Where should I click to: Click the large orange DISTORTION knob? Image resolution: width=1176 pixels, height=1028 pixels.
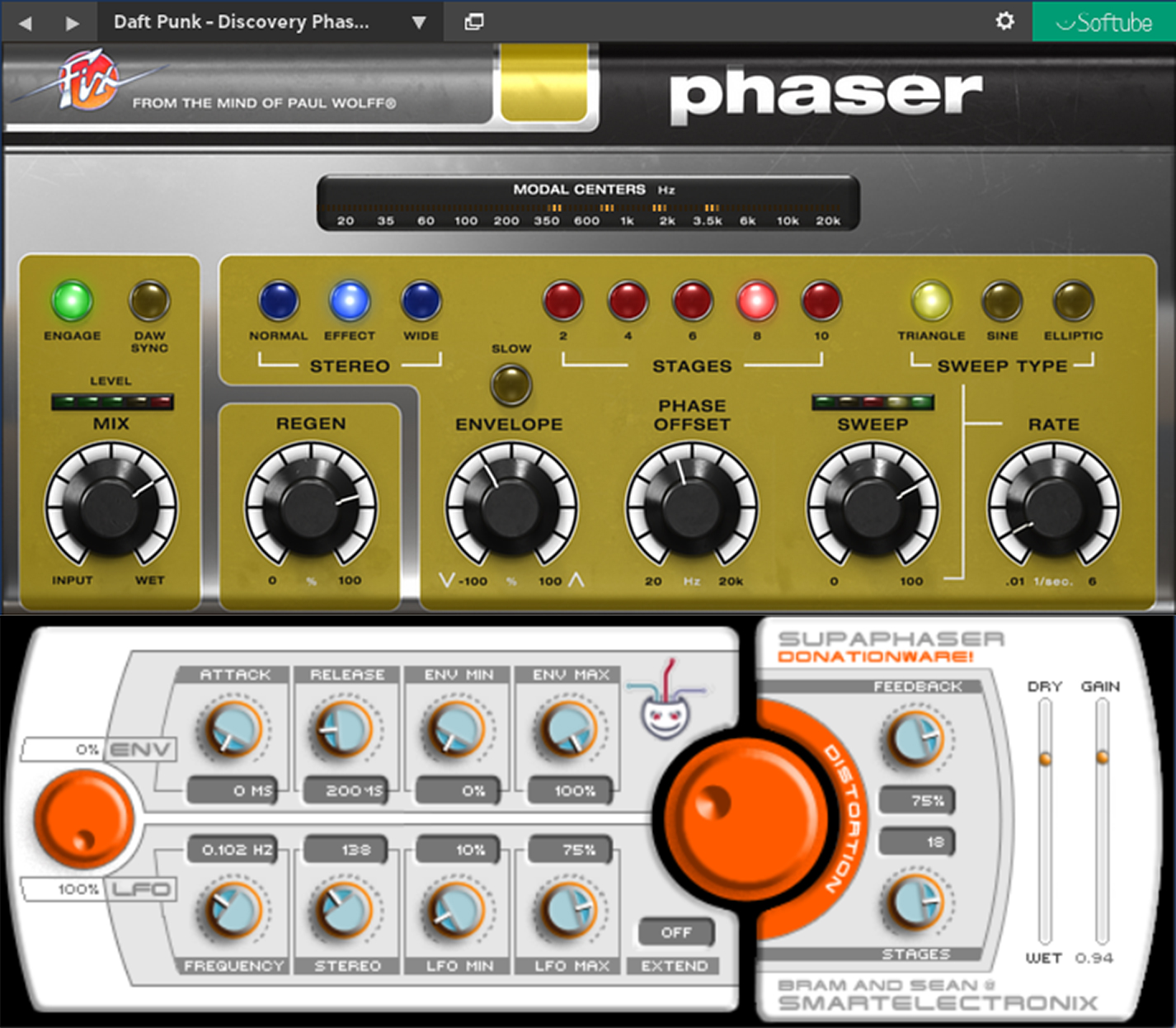(740, 817)
